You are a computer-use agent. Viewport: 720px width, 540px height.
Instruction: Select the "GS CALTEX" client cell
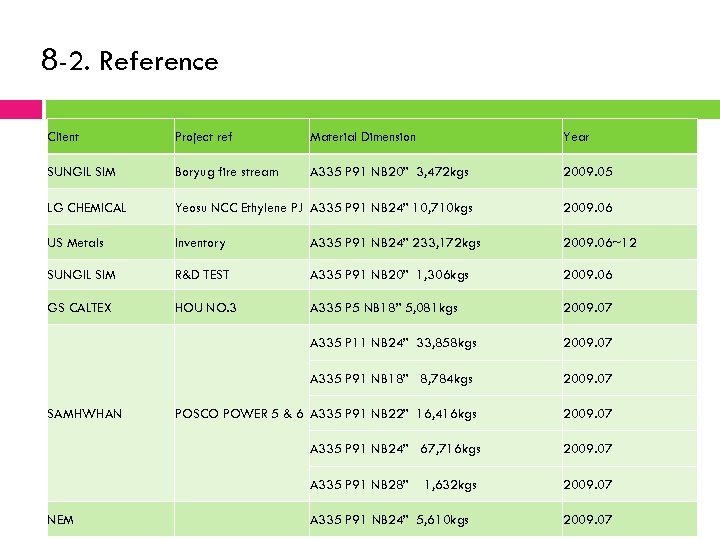tap(80, 308)
